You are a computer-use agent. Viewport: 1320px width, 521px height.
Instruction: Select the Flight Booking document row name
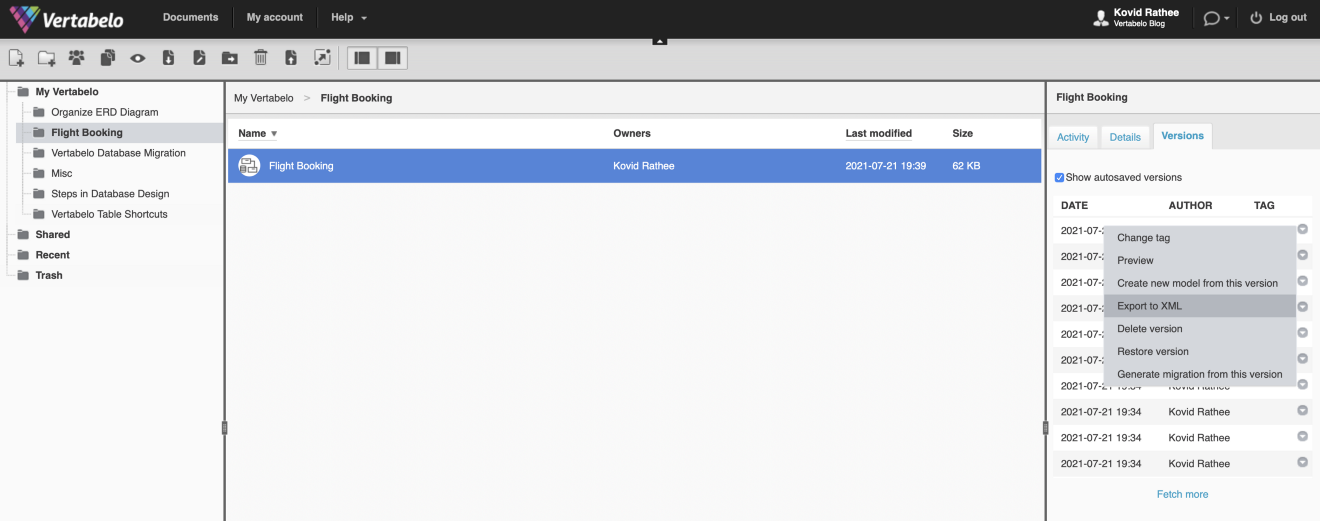pos(301,166)
